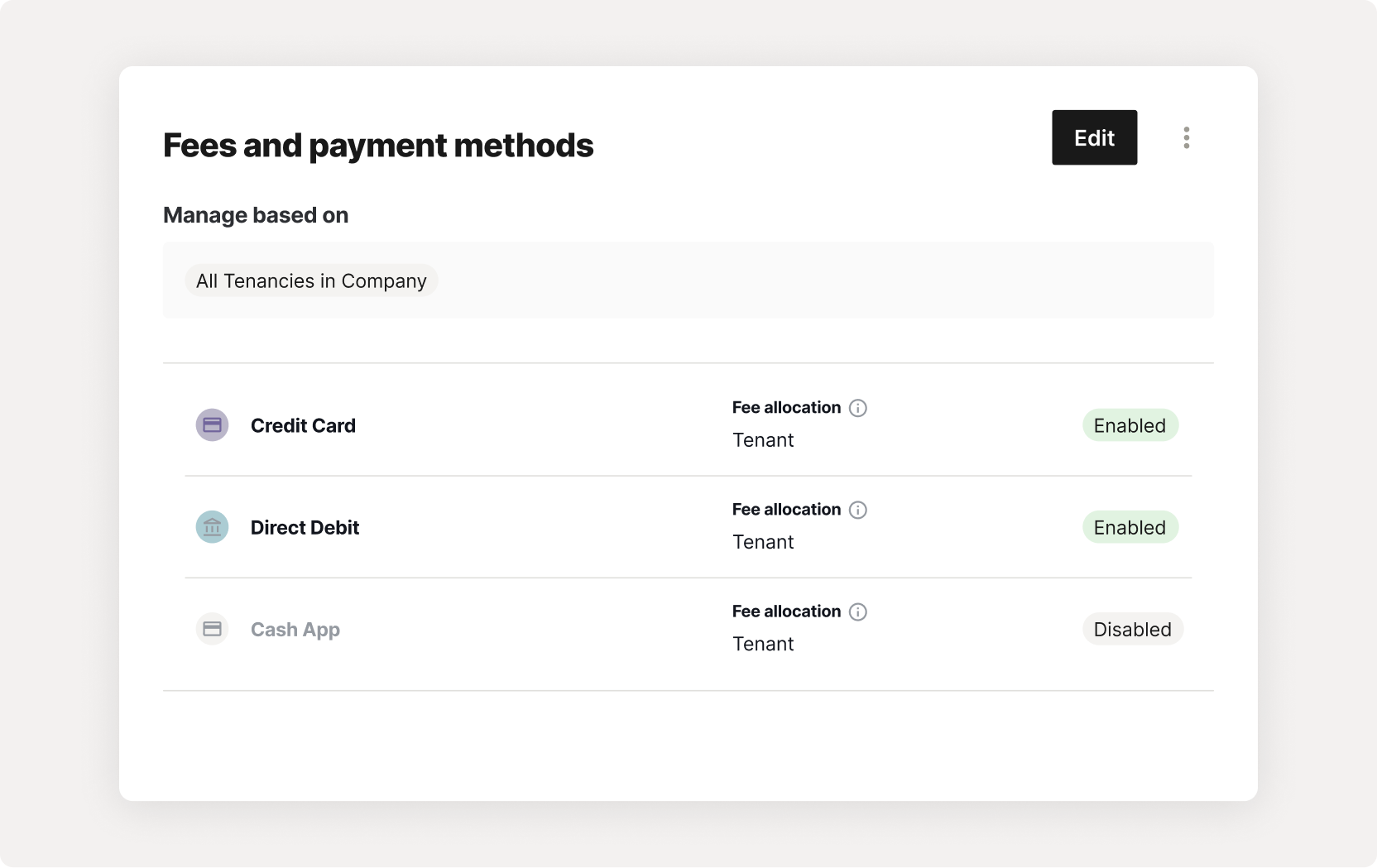Click Tenant value under Direct Debit fee allocation
Image resolution: width=1377 pixels, height=868 pixels.
pyautogui.click(x=763, y=542)
